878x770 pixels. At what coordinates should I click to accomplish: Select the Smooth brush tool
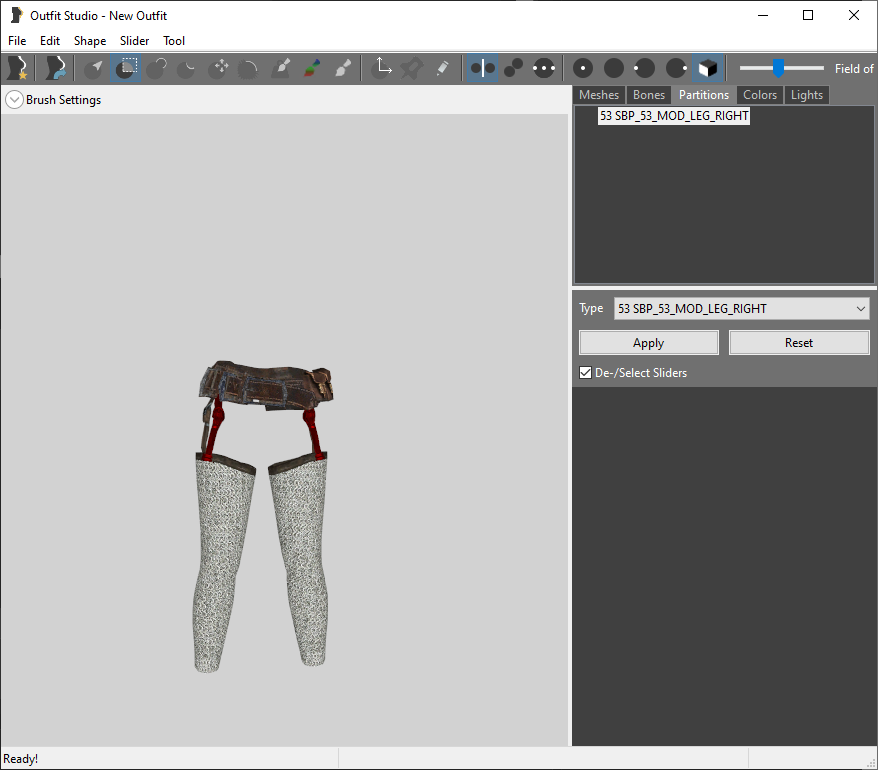[248, 68]
